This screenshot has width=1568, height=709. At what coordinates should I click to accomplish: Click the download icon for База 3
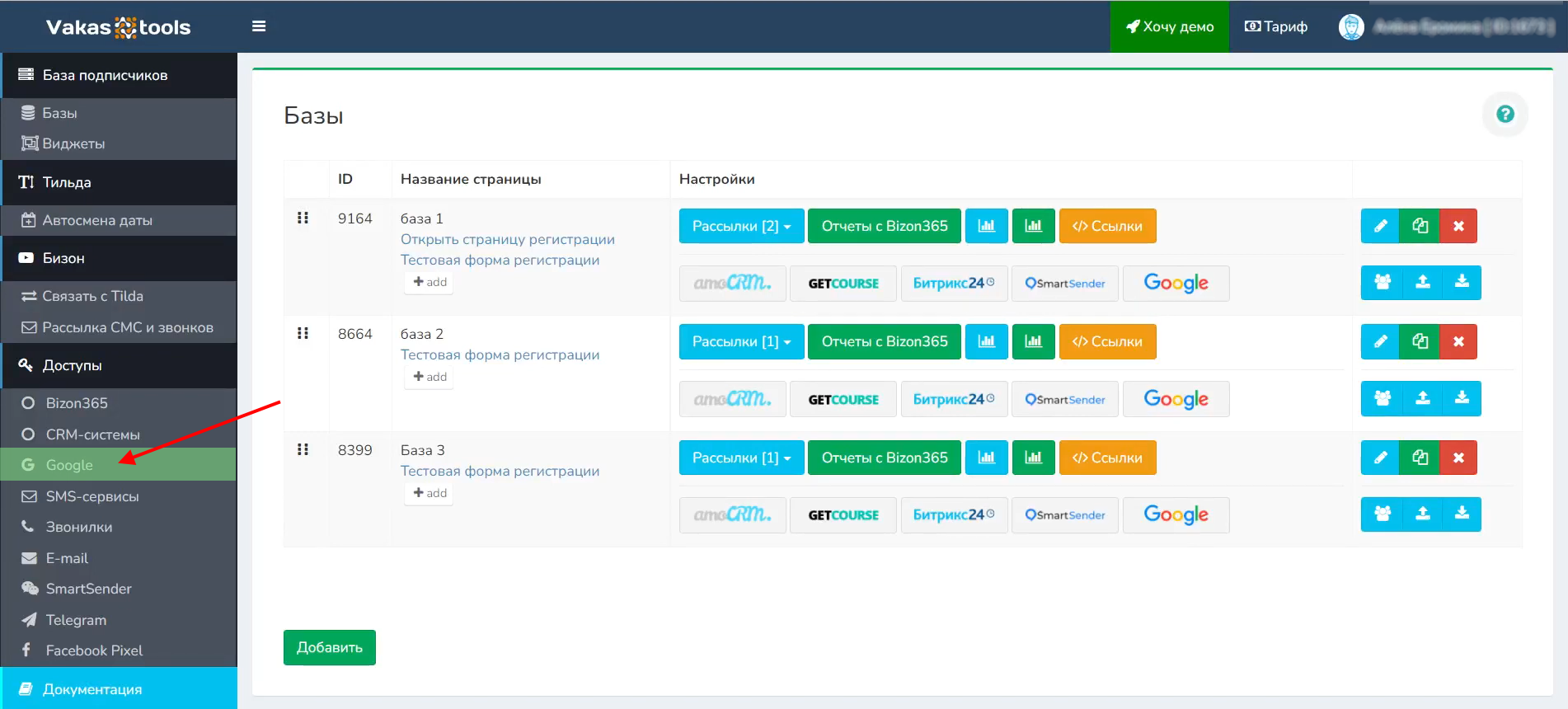coord(1461,514)
